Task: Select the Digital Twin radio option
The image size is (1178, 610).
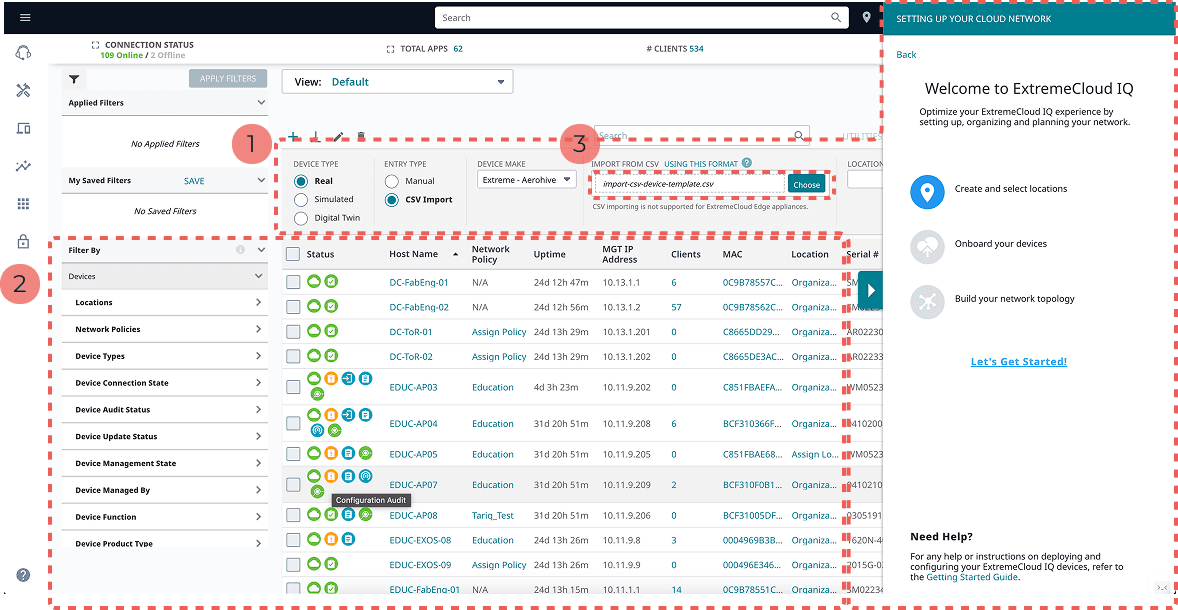Action: coord(301,218)
